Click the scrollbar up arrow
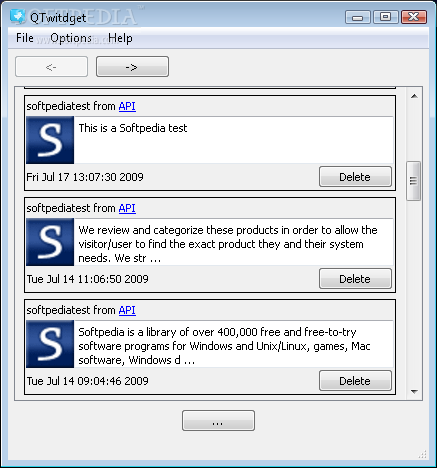The width and height of the screenshot is (437, 468). coord(414,96)
